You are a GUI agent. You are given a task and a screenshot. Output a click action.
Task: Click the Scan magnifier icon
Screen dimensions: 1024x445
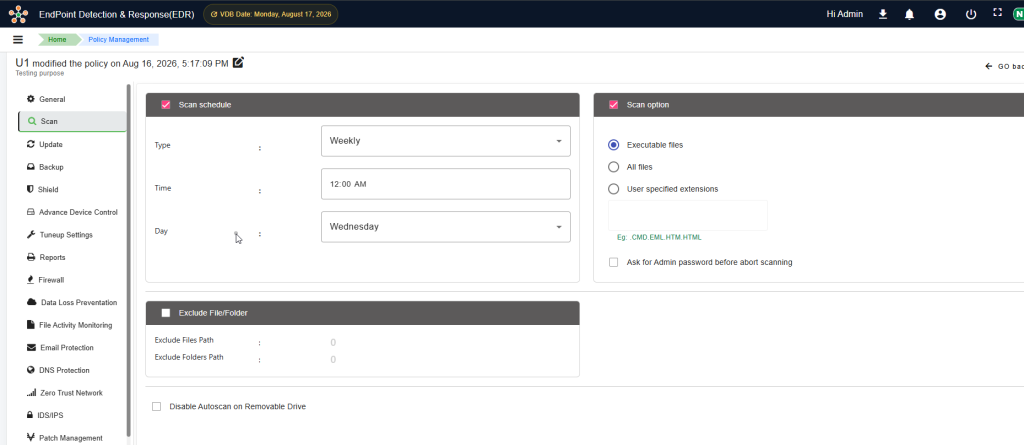click(31, 121)
